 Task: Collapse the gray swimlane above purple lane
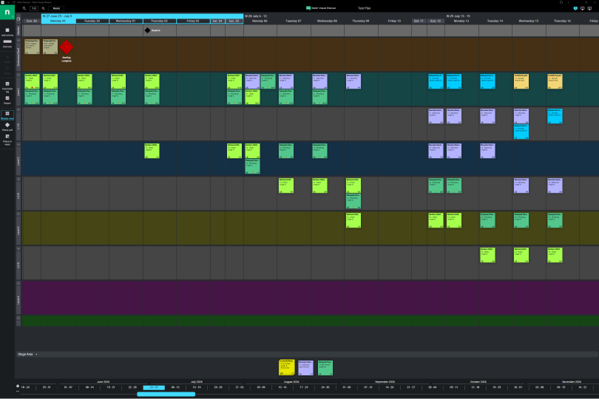18,249
